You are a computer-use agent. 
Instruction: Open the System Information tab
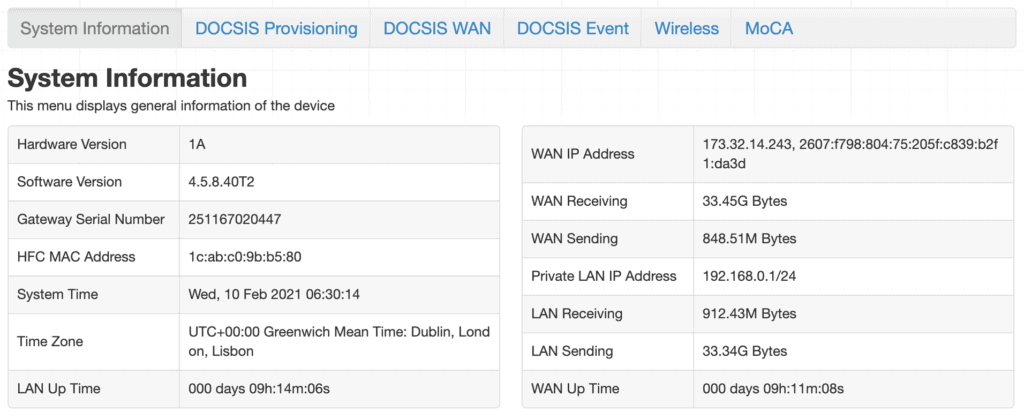click(x=95, y=29)
